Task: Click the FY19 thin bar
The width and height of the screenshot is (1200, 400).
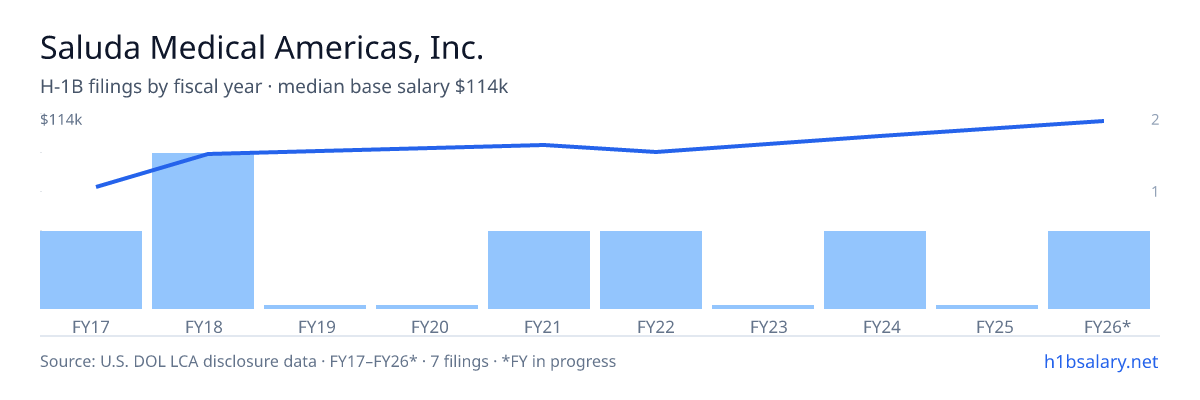Action: (315, 307)
